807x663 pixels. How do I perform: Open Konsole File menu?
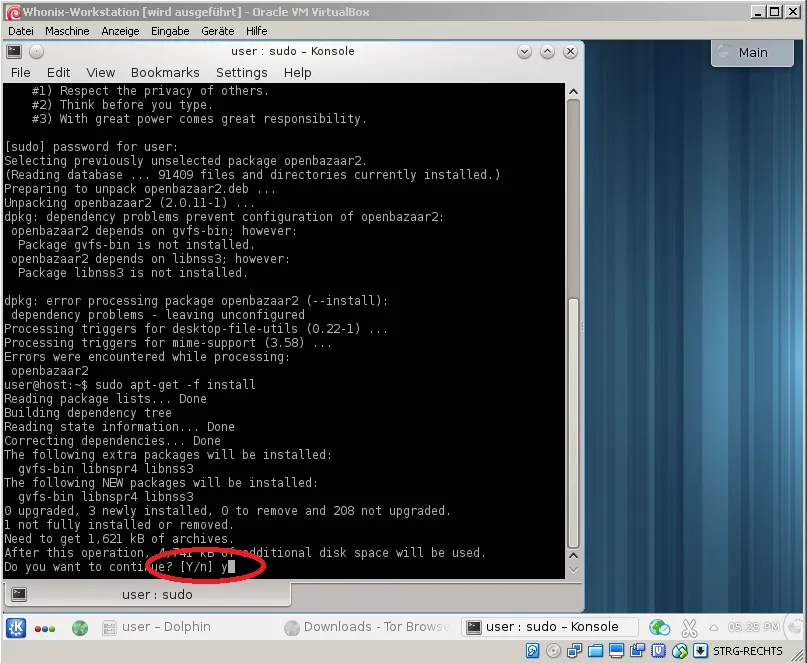pos(21,73)
